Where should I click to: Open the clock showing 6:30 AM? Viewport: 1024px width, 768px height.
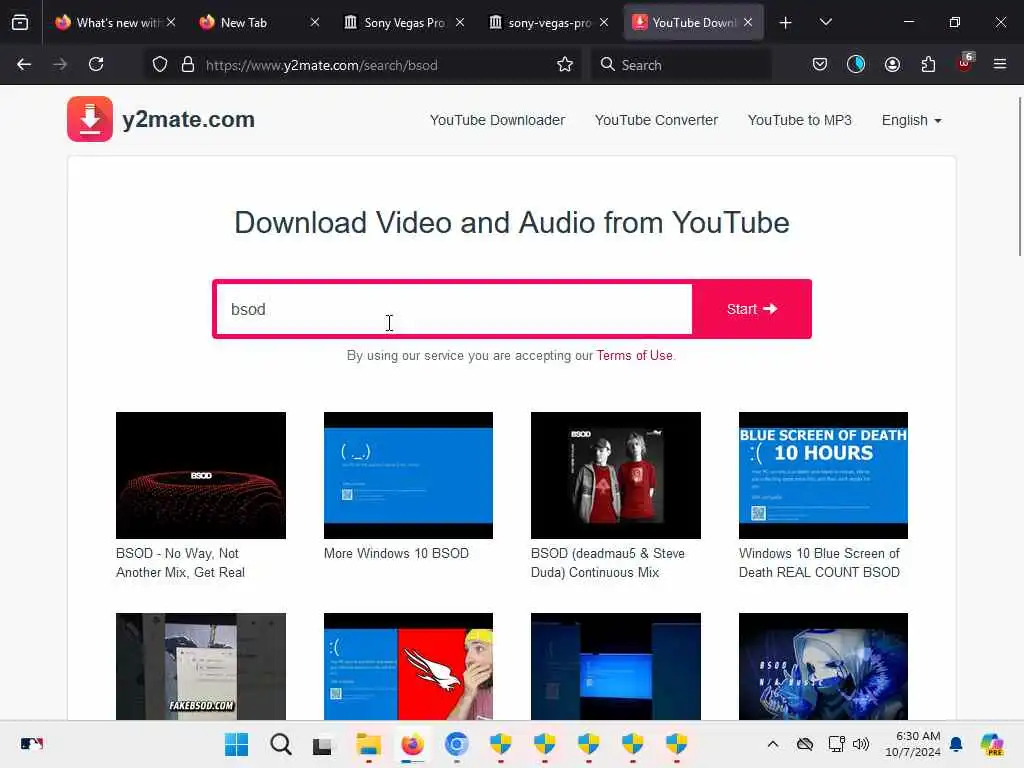[x=912, y=744]
